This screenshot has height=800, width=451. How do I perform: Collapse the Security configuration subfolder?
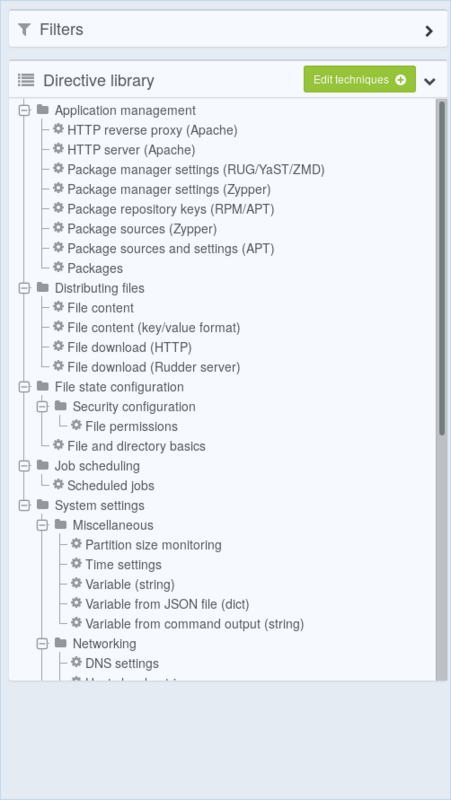[42, 407]
